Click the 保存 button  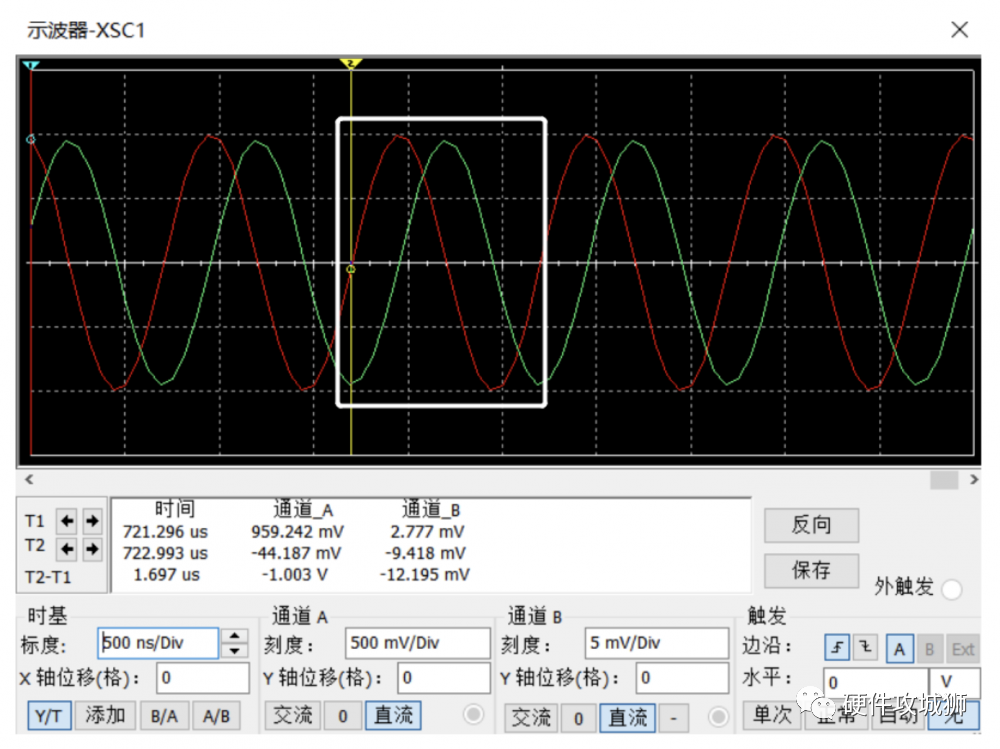click(811, 570)
